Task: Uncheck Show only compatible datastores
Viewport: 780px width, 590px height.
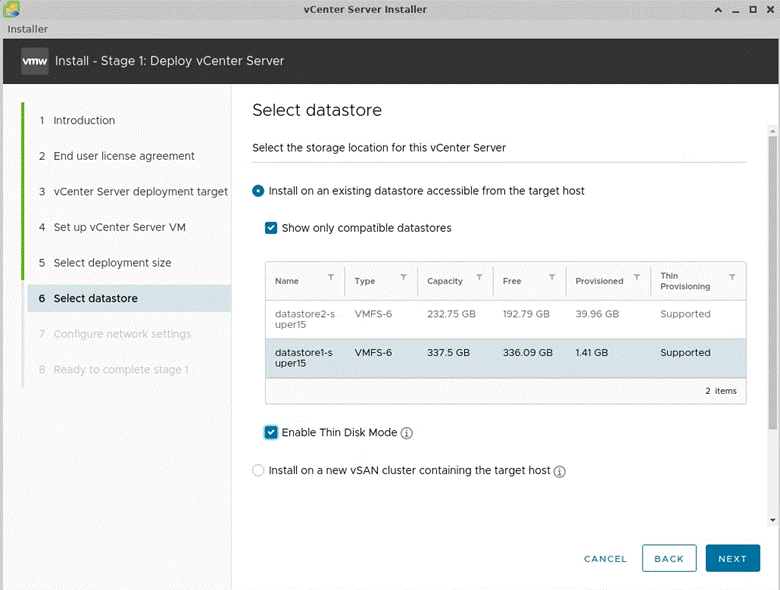Action: point(271,228)
